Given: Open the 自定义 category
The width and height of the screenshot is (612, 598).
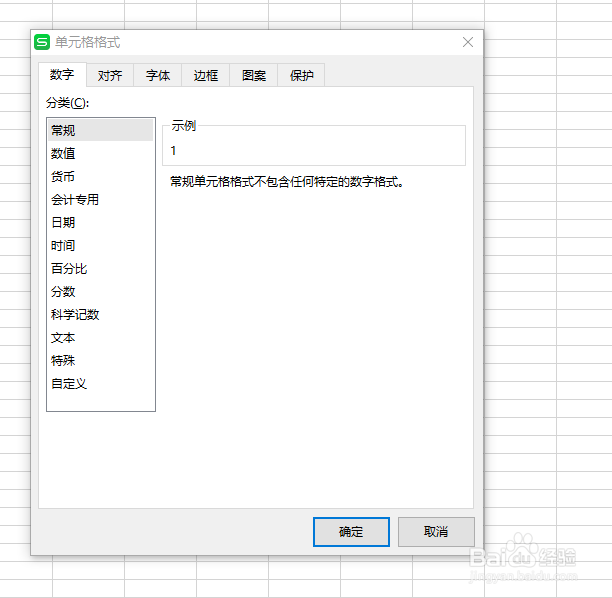Looking at the screenshot, I should [x=101, y=384].
